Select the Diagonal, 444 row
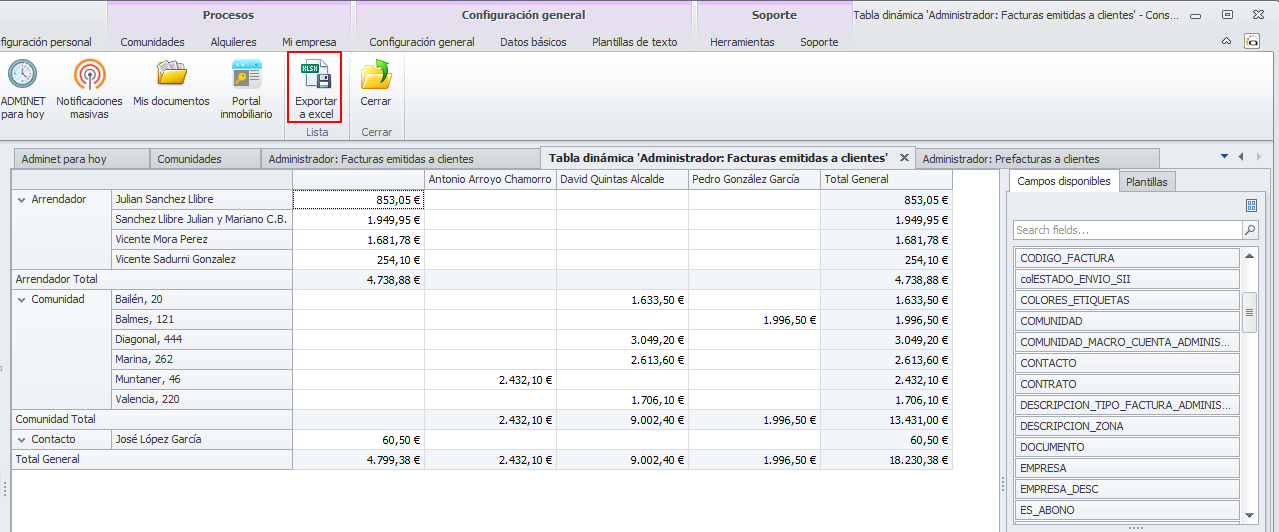Viewport: 1279px width, 532px height. point(202,340)
